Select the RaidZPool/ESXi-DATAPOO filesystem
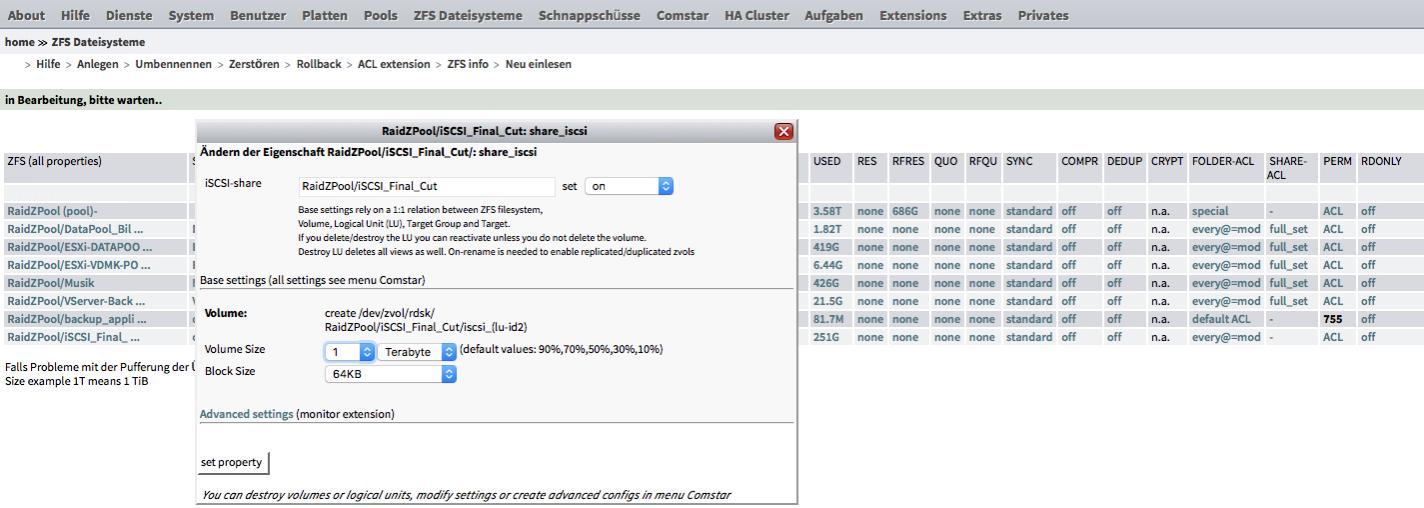The image size is (1424, 508). pyautogui.click(x=79, y=247)
